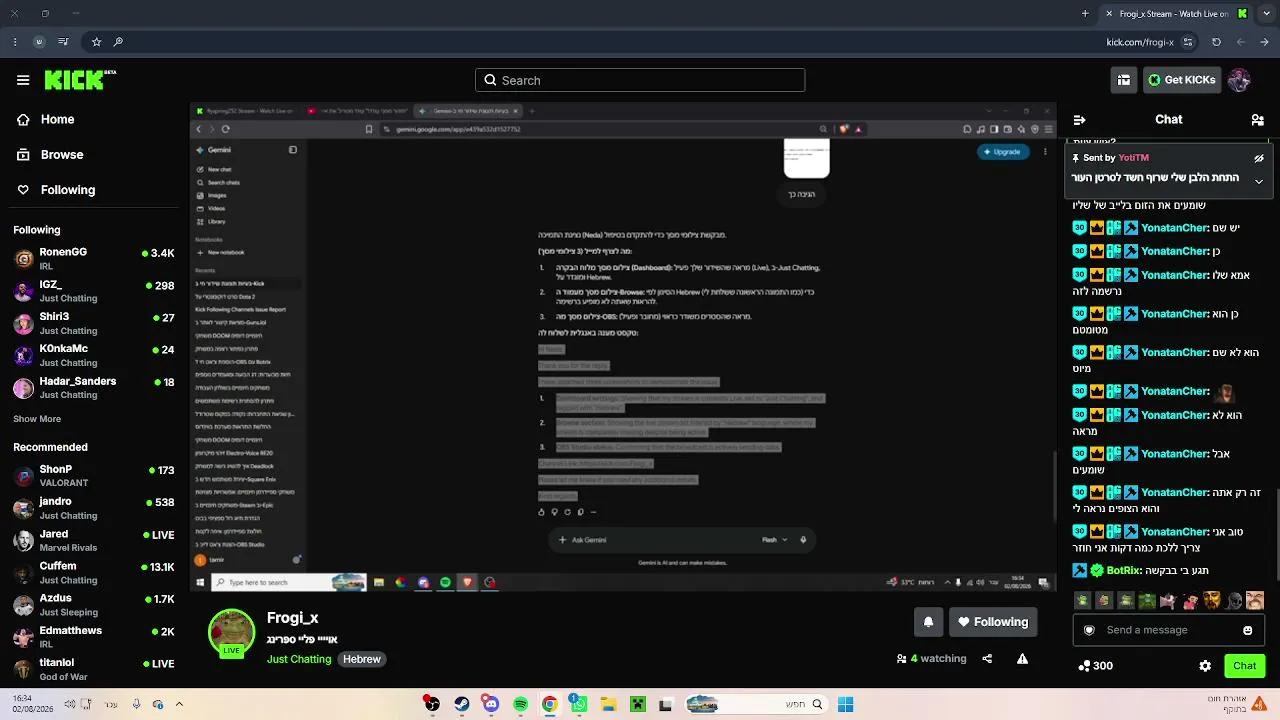
Task: Switch to Chrome in the taskbar
Action: [549, 704]
